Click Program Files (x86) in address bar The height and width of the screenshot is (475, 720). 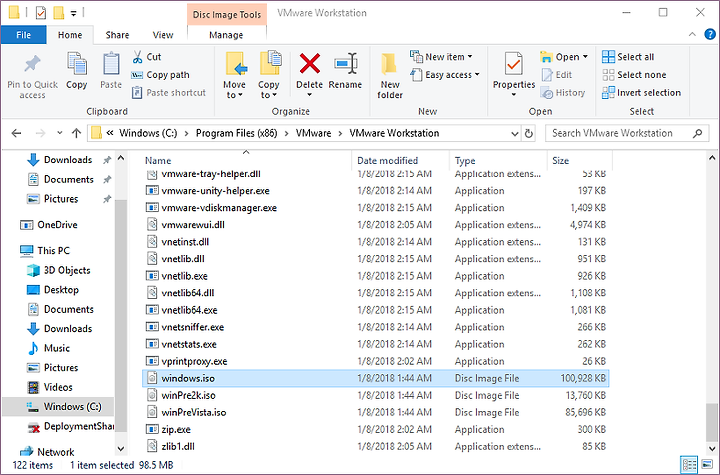(x=236, y=133)
